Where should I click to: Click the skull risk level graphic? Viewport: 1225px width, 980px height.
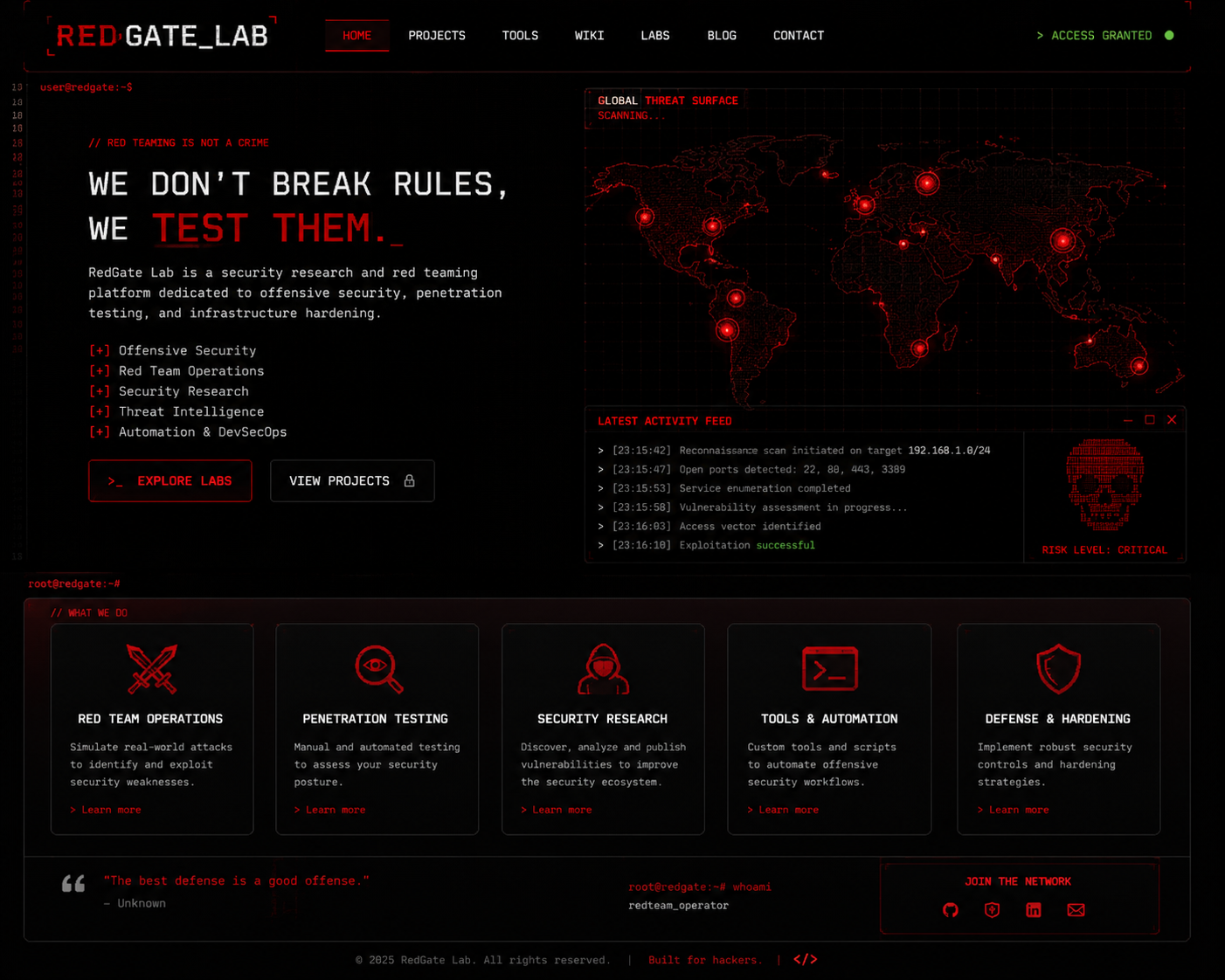pos(1104,486)
